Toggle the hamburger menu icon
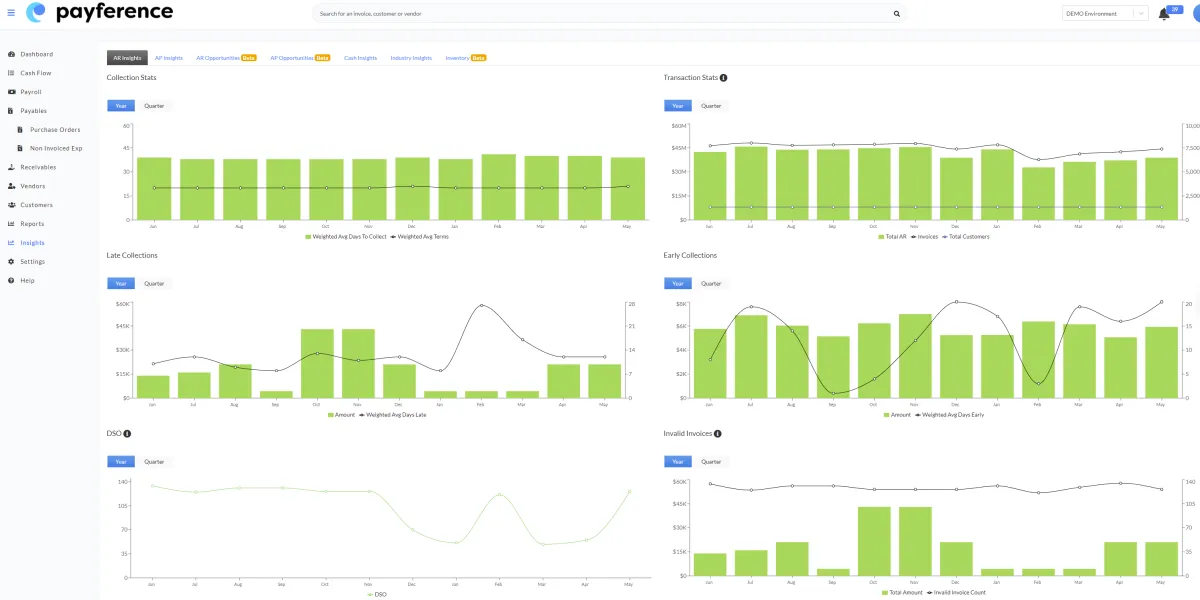1200x600 pixels. click(x=11, y=13)
